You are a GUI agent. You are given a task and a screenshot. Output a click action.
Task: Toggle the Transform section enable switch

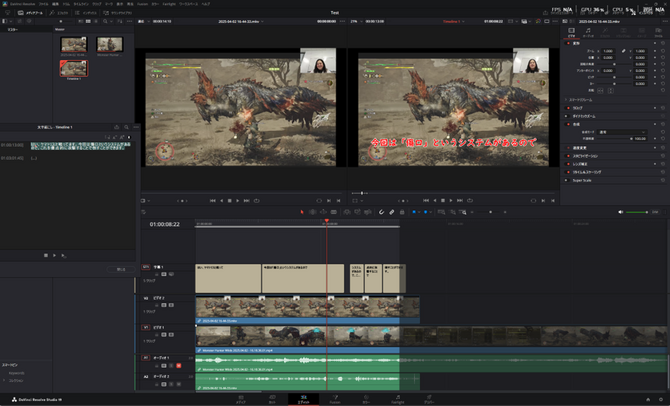[x=567, y=43]
